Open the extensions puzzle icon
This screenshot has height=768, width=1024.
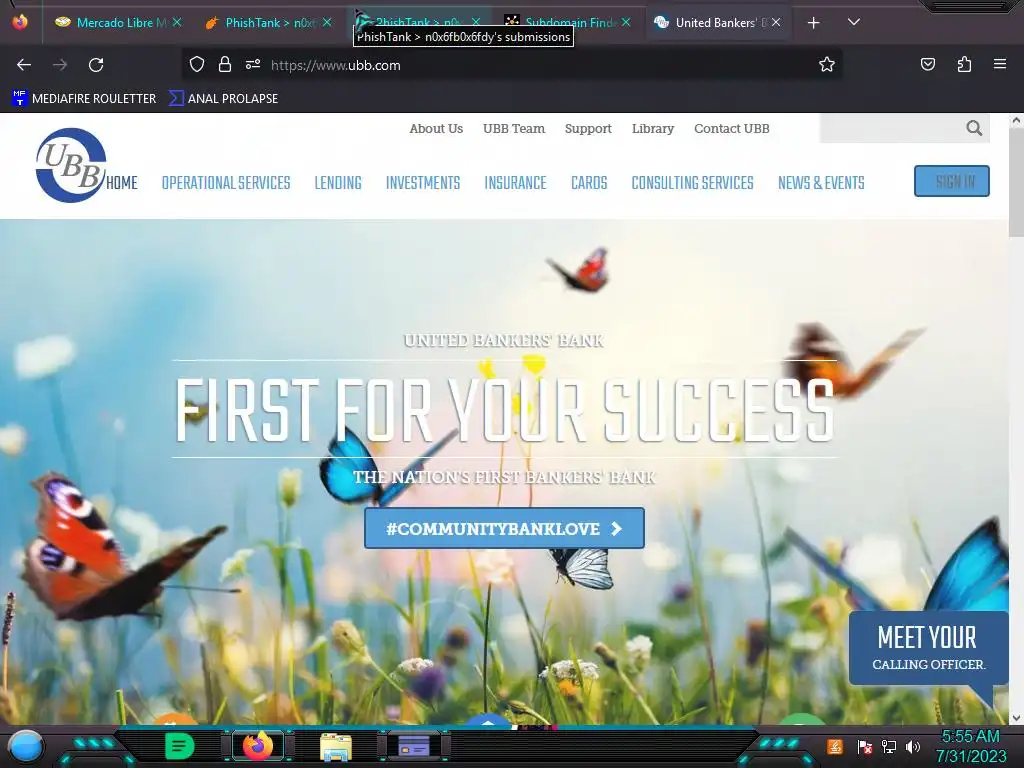[964, 64]
